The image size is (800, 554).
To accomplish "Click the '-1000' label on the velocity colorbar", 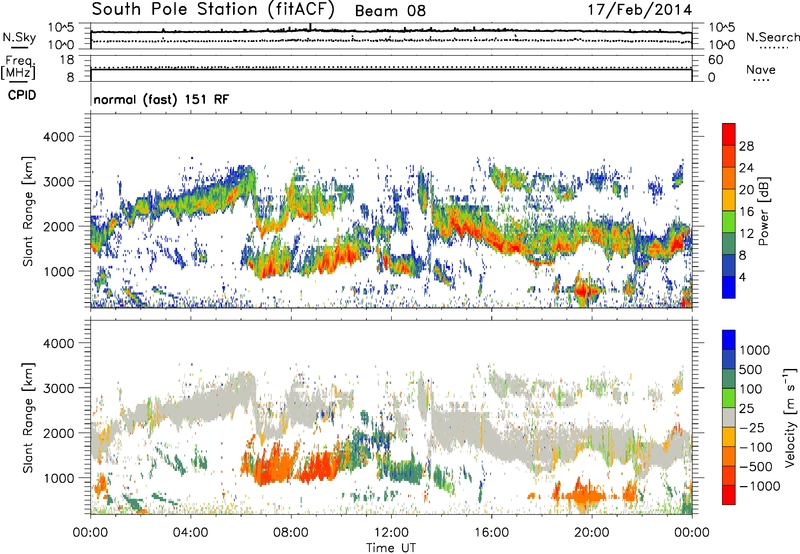I will (x=760, y=486).
